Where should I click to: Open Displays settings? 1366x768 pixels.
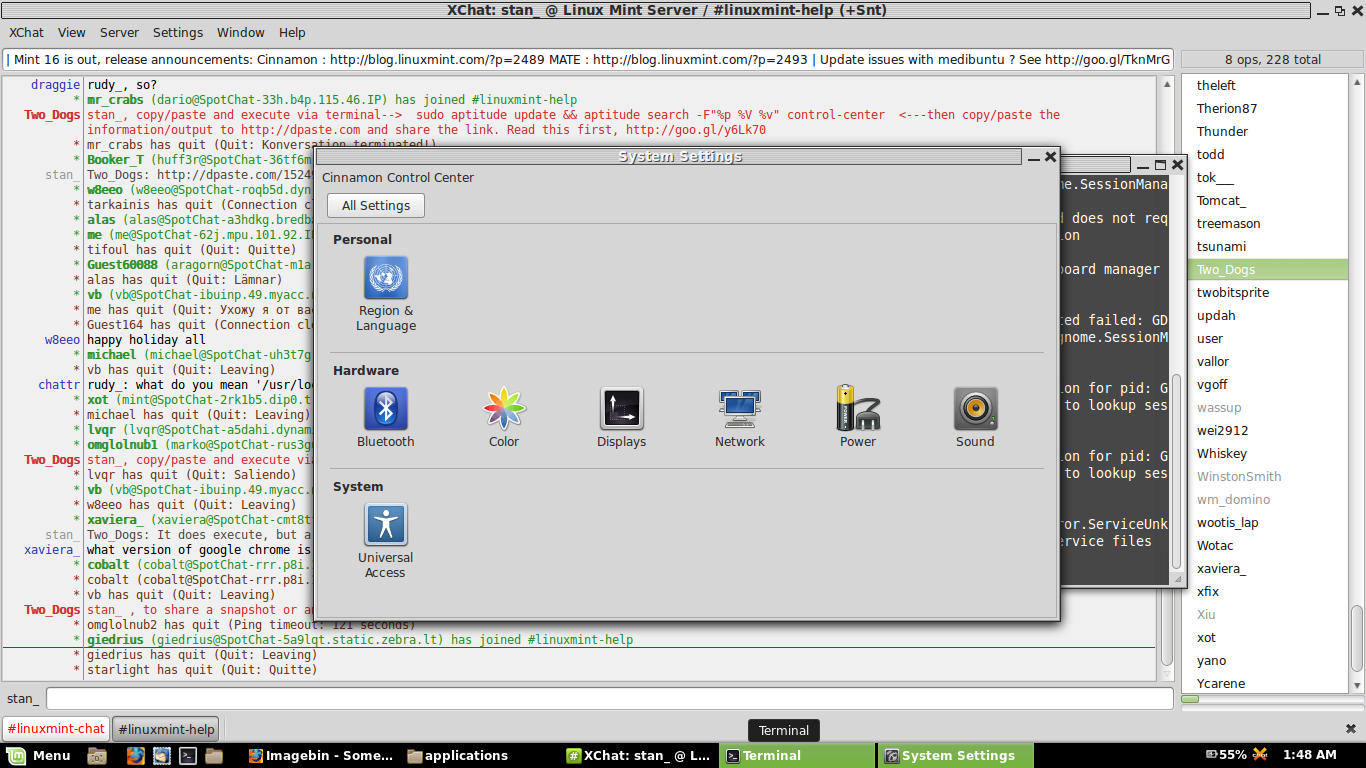(622, 418)
